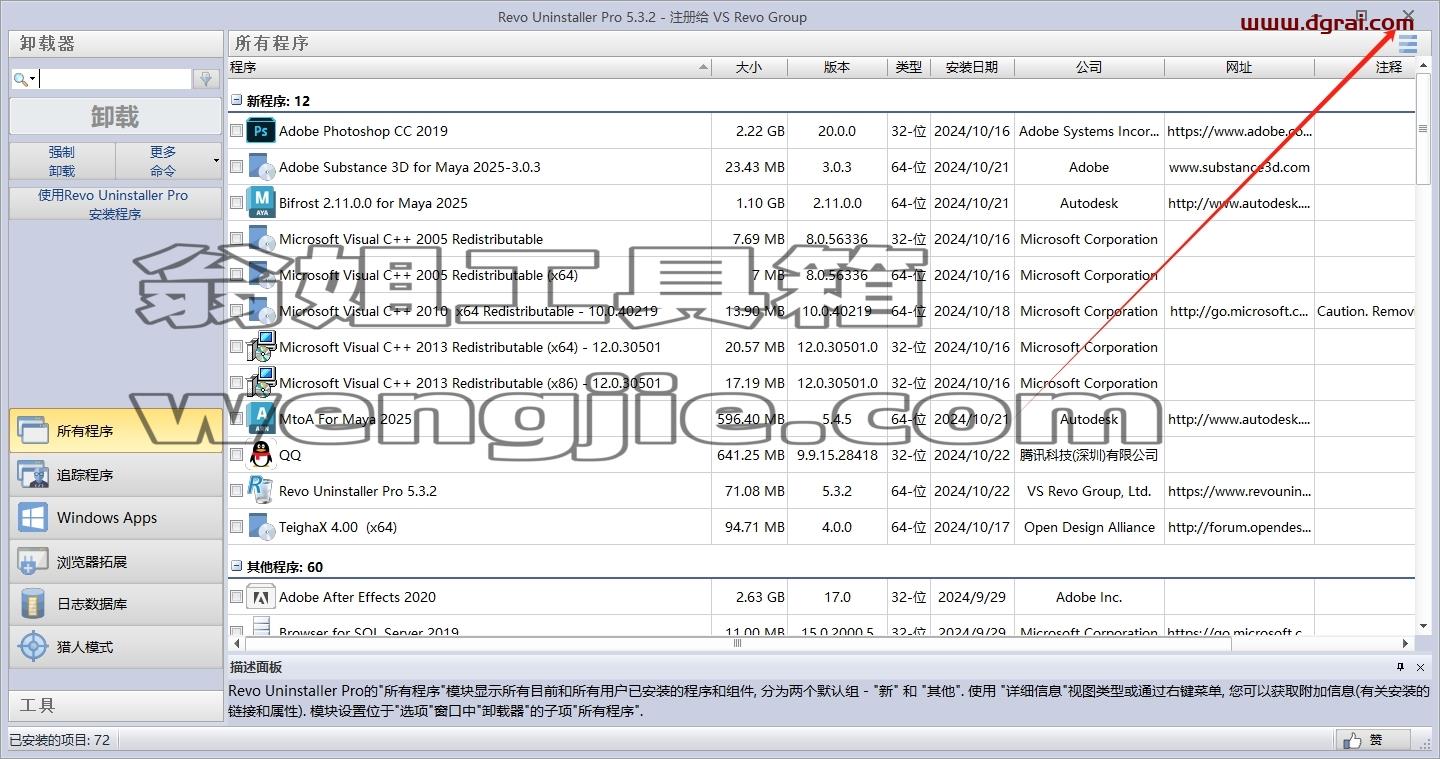
Task: Collapse the 新程序: 12 group
Action: point(237,101)
